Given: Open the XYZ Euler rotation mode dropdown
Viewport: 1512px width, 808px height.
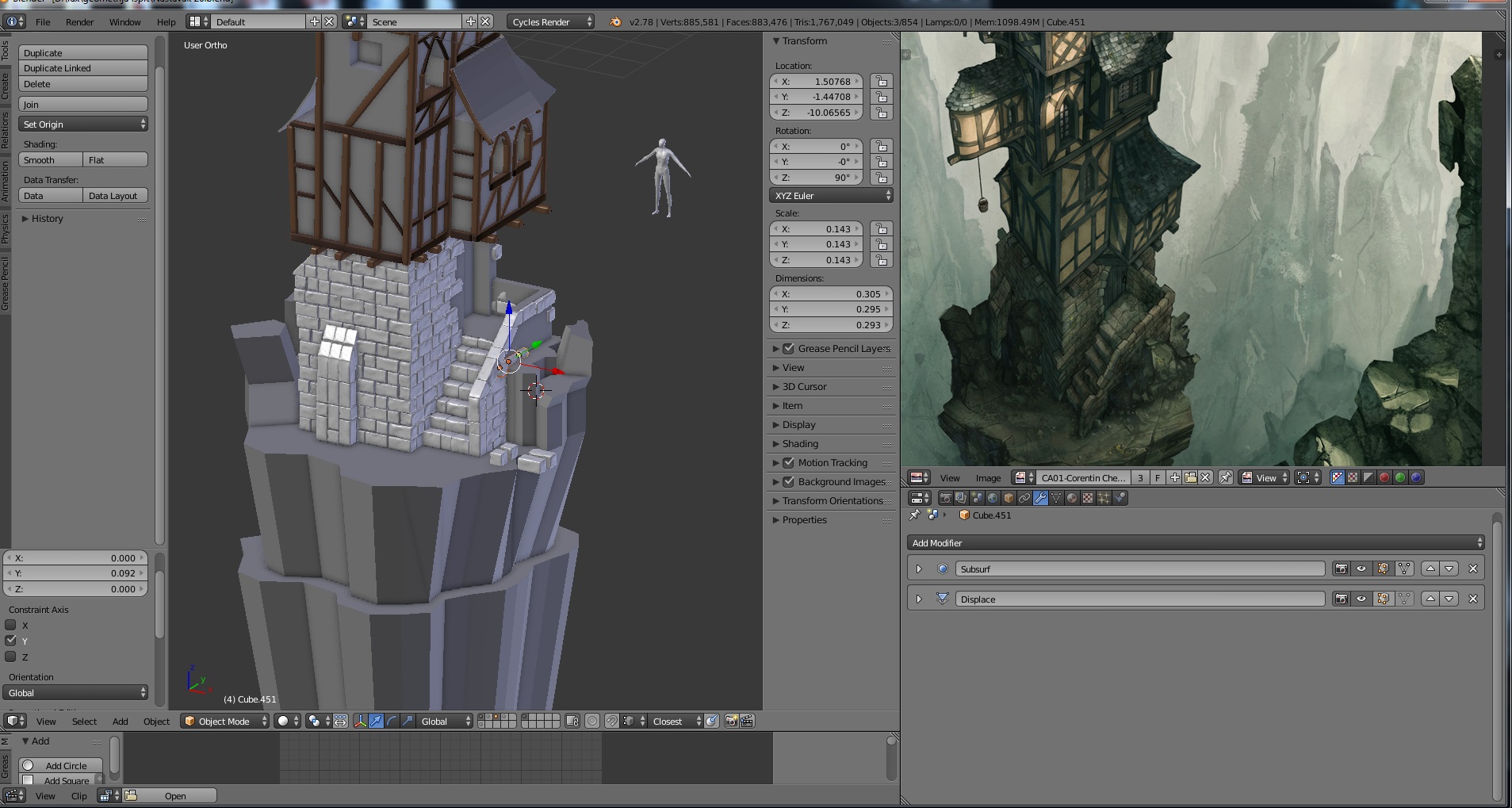Looking at the screenshot, I should click(x=831, y=195).
